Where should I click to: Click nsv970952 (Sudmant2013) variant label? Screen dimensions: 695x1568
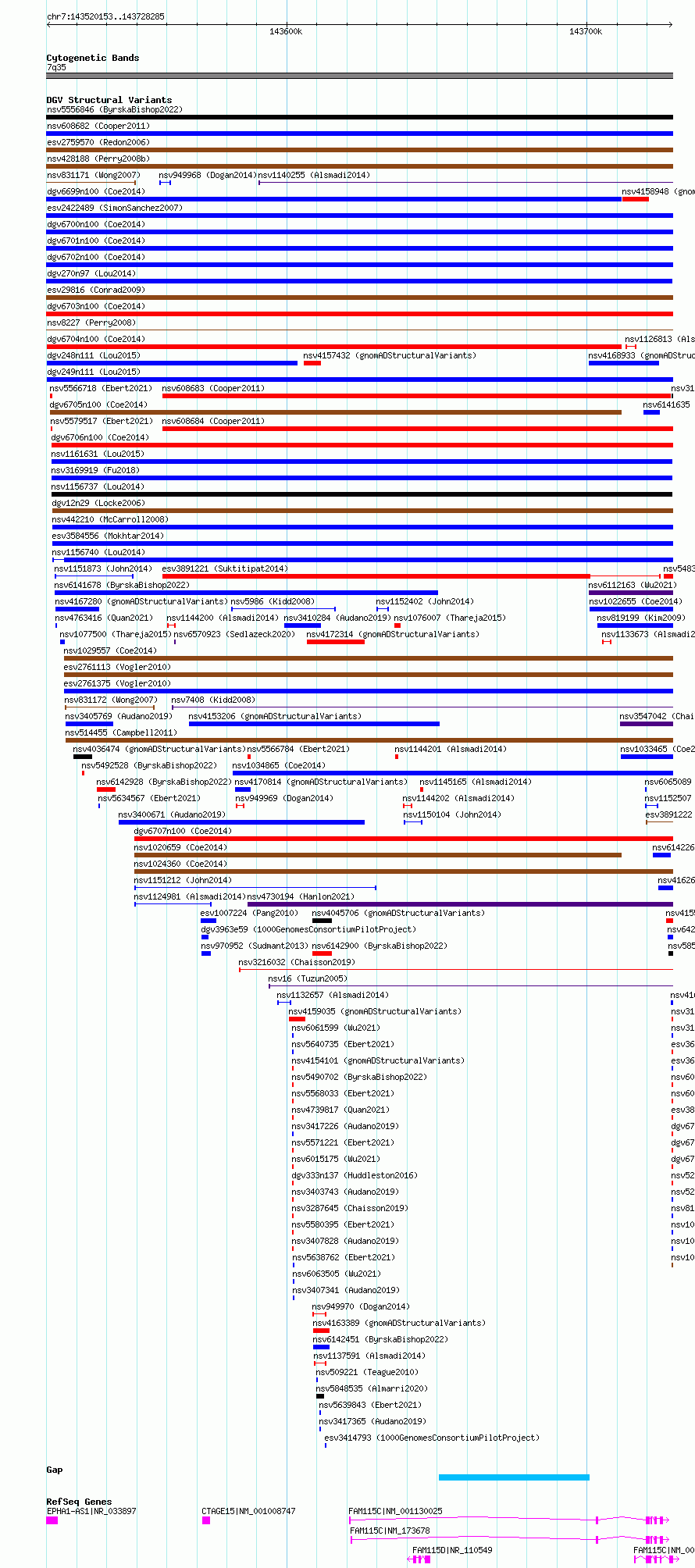[x=255, y=946]
